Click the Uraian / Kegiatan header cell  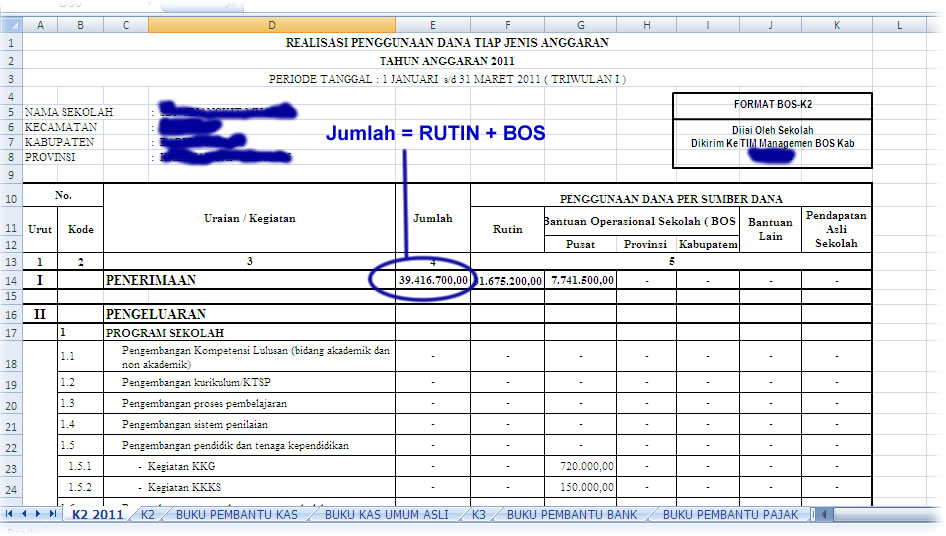250,218
